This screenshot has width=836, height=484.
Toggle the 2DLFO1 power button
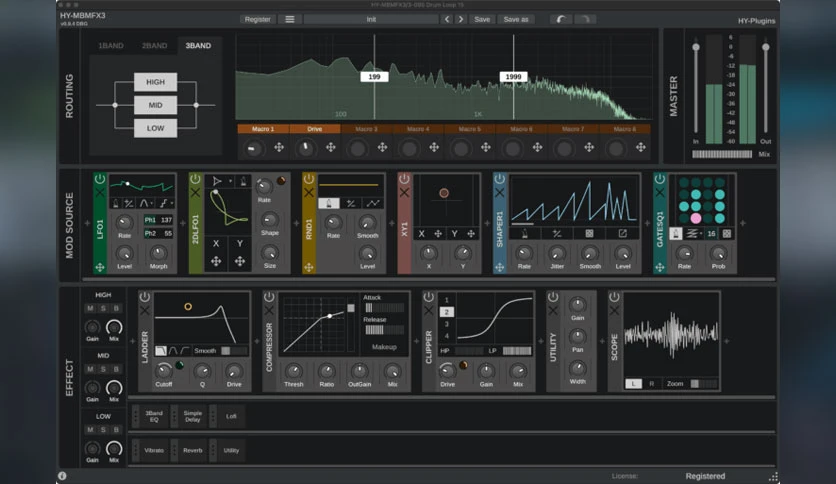point(195,179)
